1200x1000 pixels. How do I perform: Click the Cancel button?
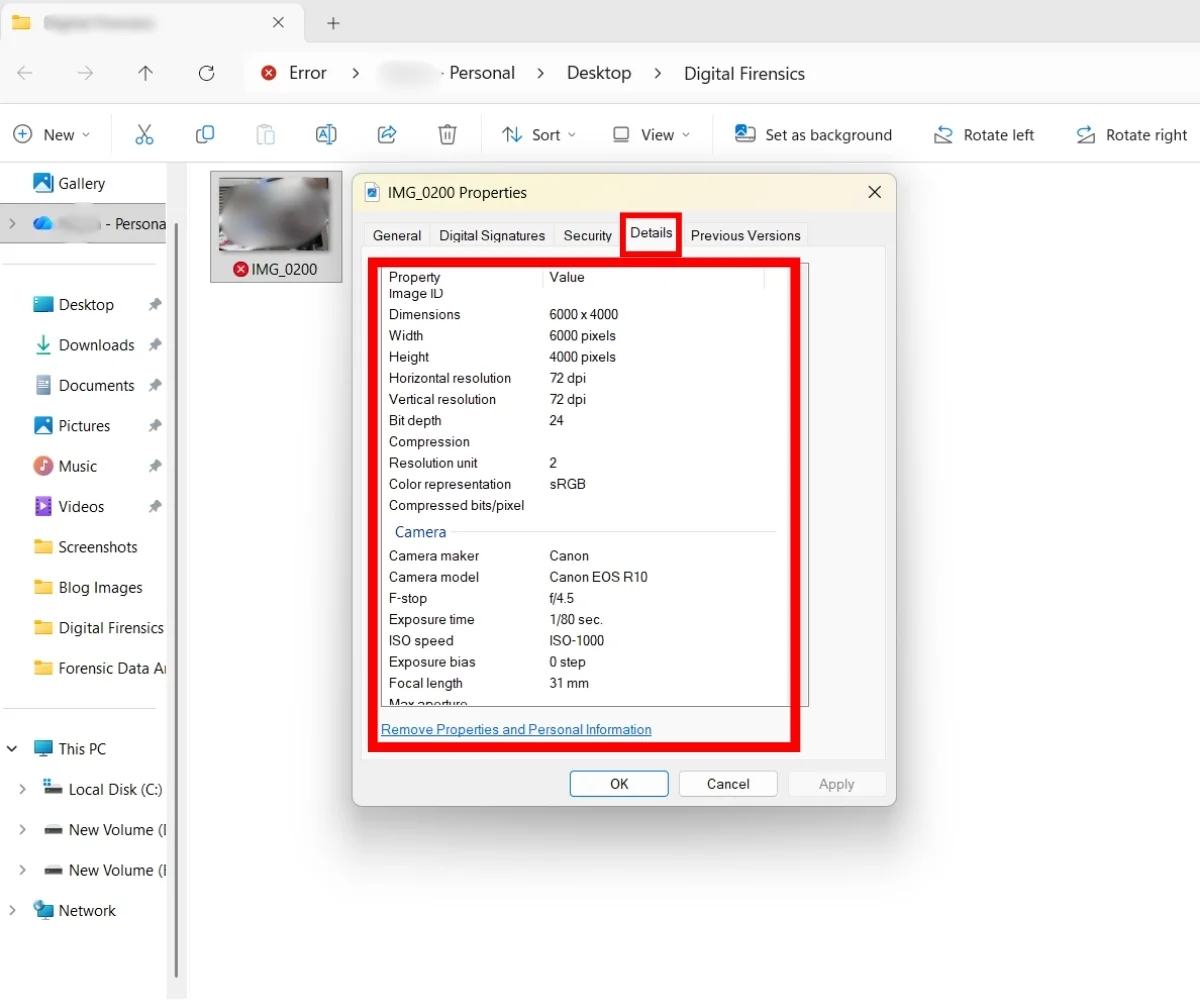coord(728,784)
